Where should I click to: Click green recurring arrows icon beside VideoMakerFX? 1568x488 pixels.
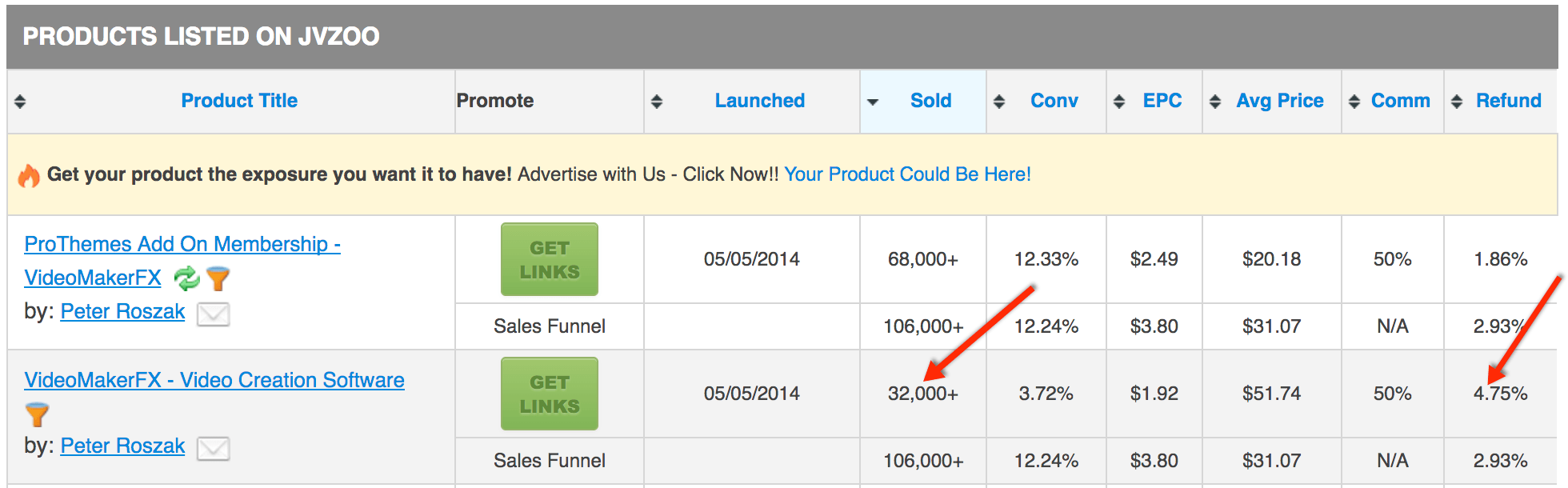click(x=187, y=278)
